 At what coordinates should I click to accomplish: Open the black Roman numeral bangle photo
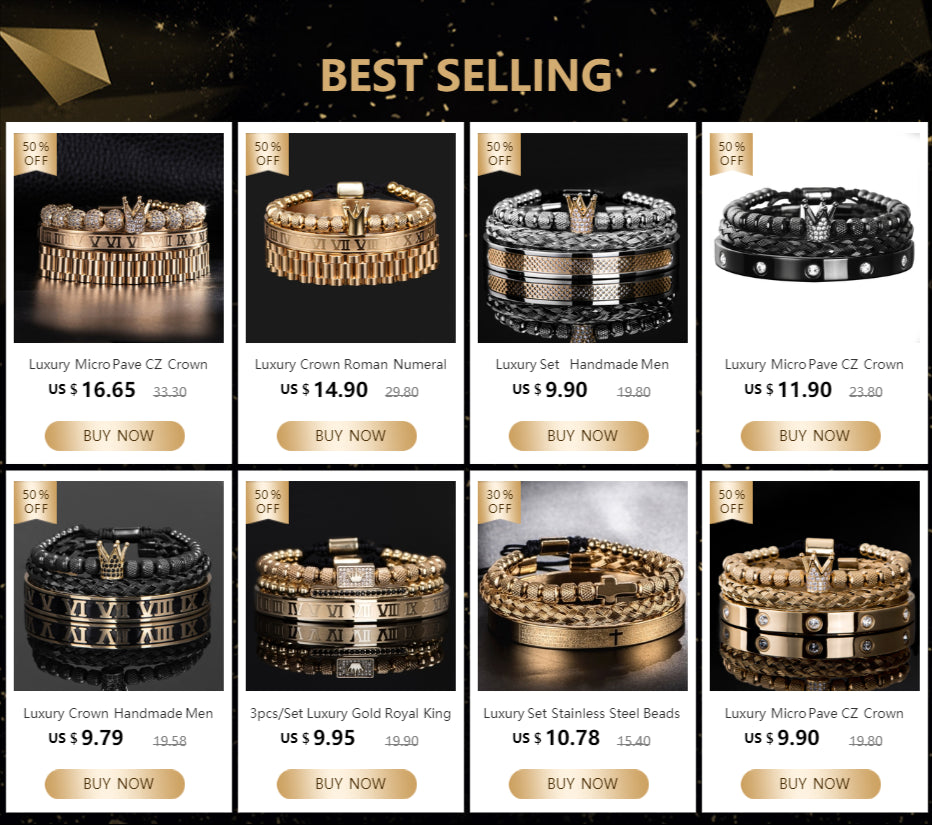(119, 586)
